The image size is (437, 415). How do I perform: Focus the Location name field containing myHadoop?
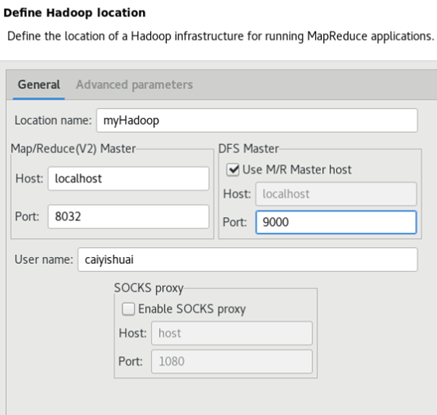pyautogui.click(x=257, y=120)
